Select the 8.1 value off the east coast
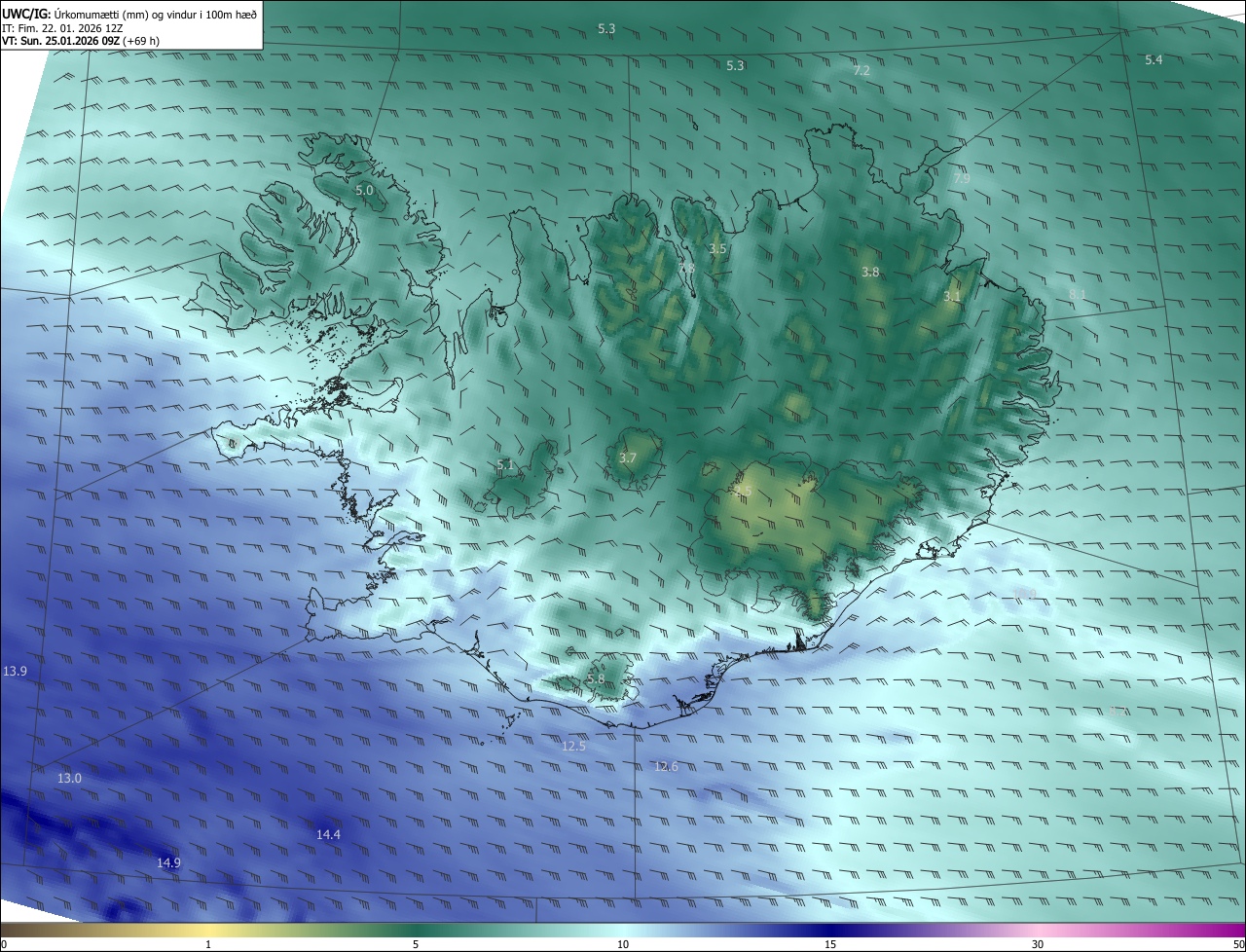Viewport: 1246px width, 952px height. pos(1077,295)
